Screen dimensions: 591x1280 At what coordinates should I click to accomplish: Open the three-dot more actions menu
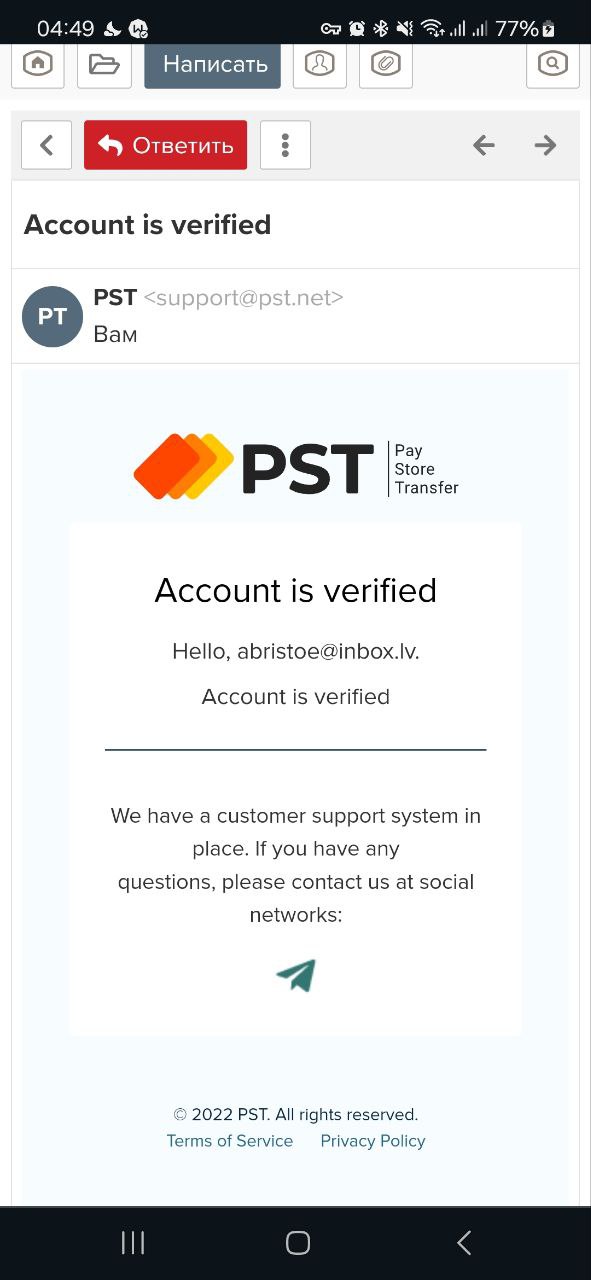coord(285,145)
